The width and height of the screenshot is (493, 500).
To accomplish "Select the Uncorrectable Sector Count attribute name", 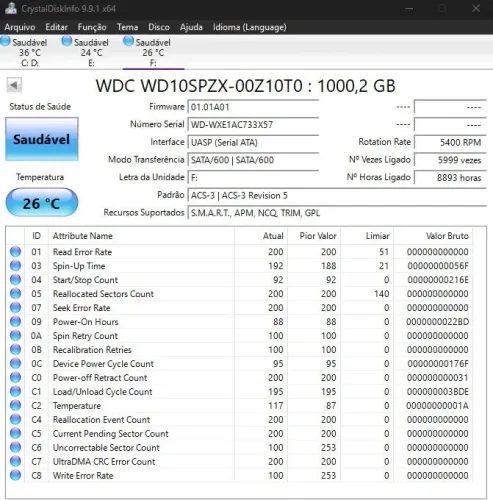I will pos(106,448).
